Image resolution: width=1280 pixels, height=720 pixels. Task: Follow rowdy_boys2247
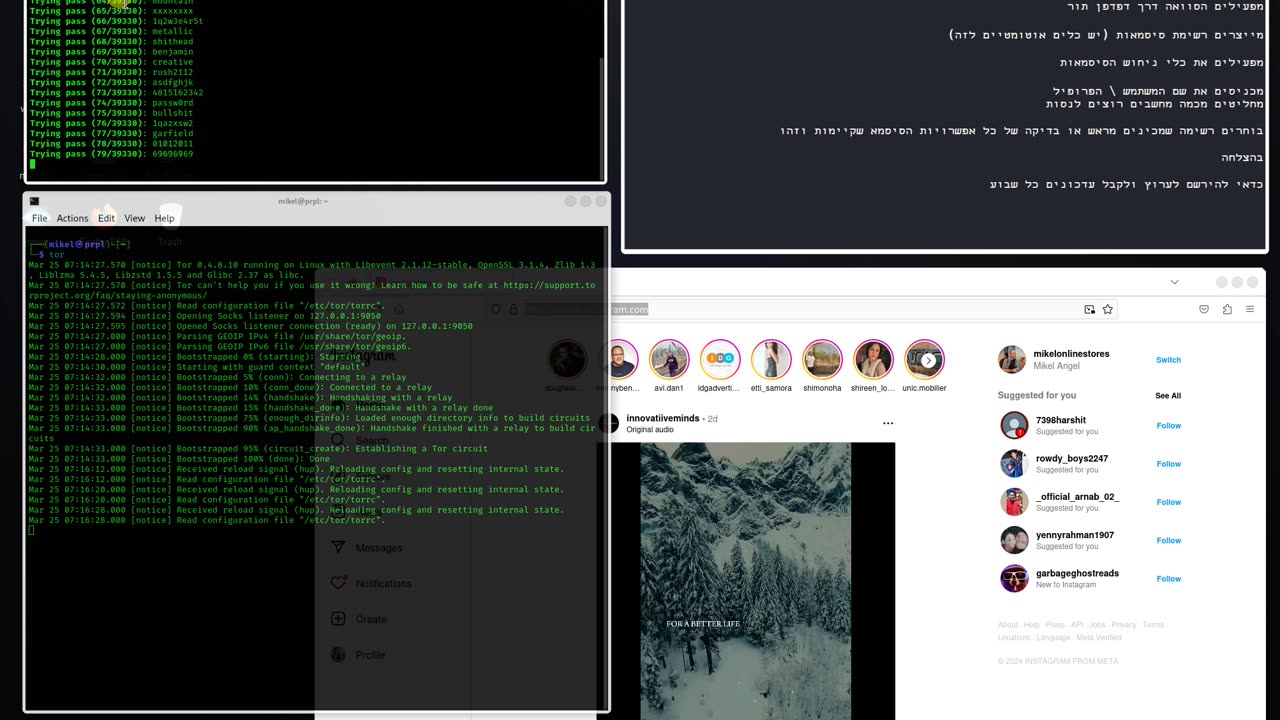1168,464
